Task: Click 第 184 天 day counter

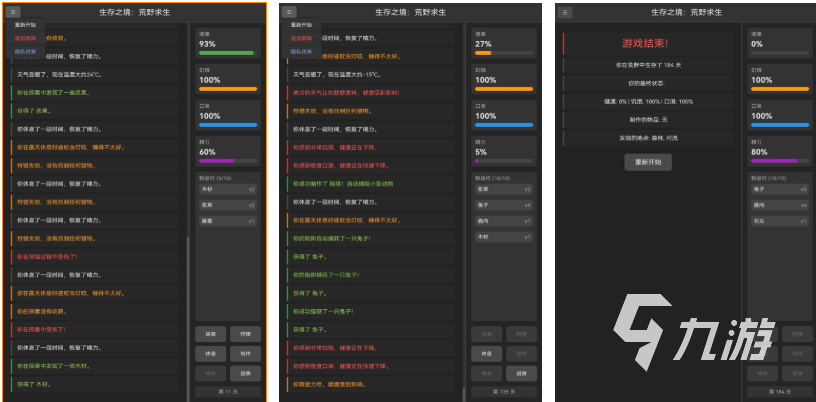Action: point(780,392)
